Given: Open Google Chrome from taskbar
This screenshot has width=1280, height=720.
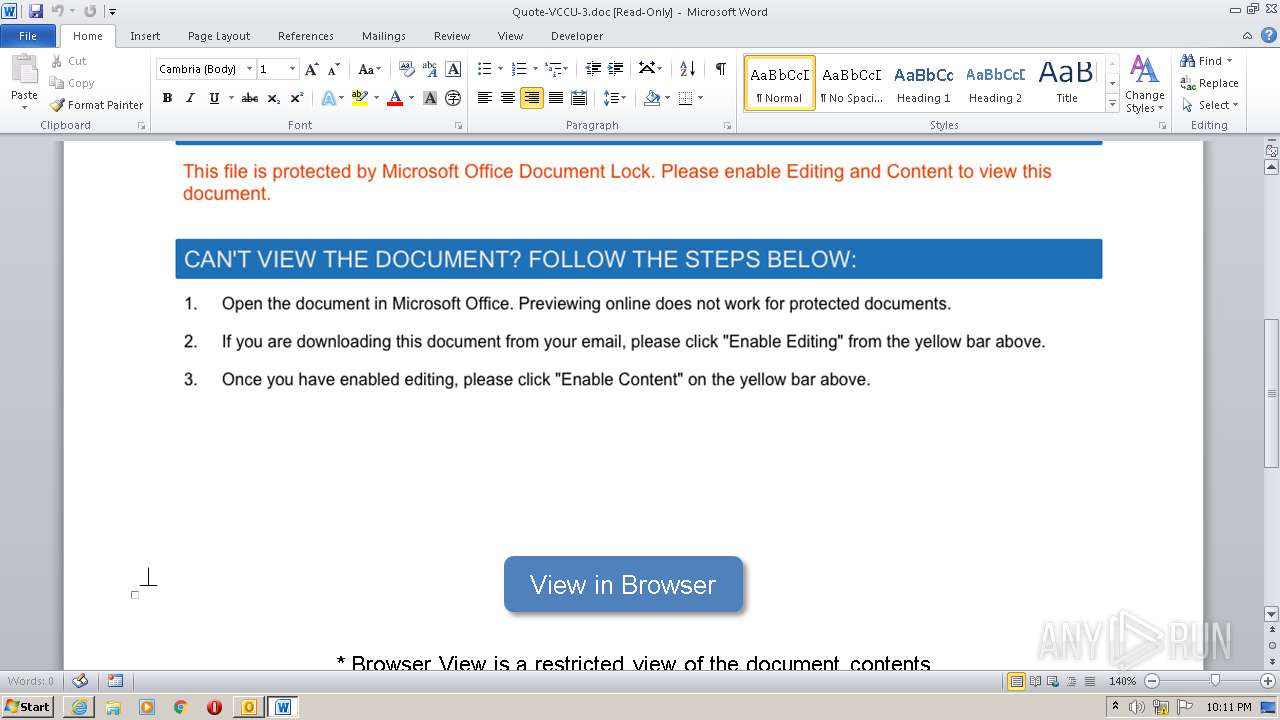Looking at the screenshot, I should 180,707.
